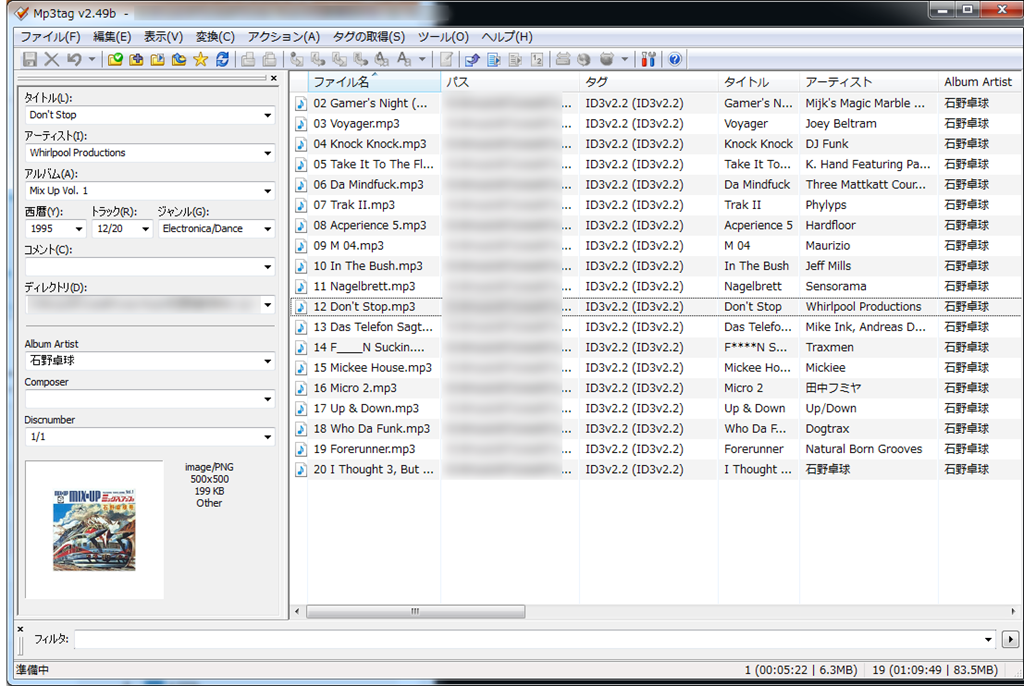Select file 19 Forerunner.mp3

tap(364, 449)
